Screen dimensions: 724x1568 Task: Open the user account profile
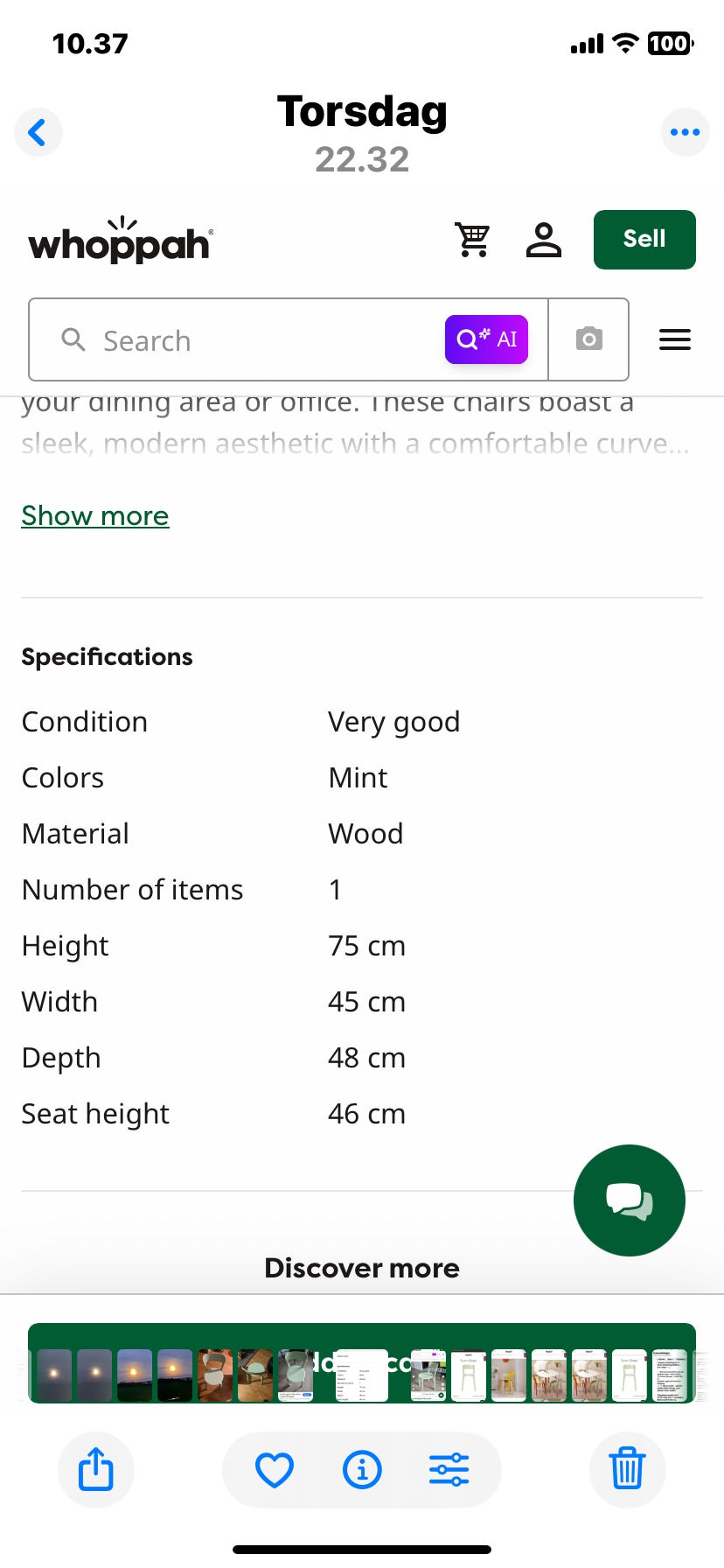543,240
